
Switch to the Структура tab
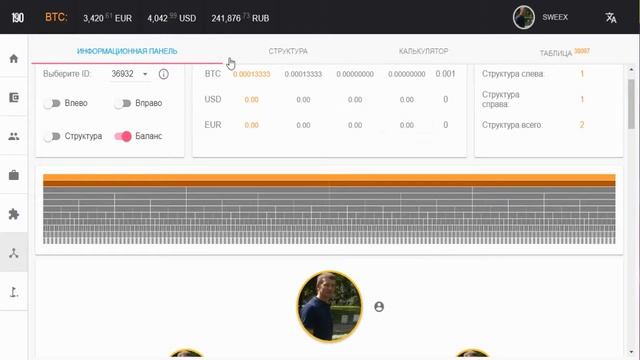pos(288,51)
